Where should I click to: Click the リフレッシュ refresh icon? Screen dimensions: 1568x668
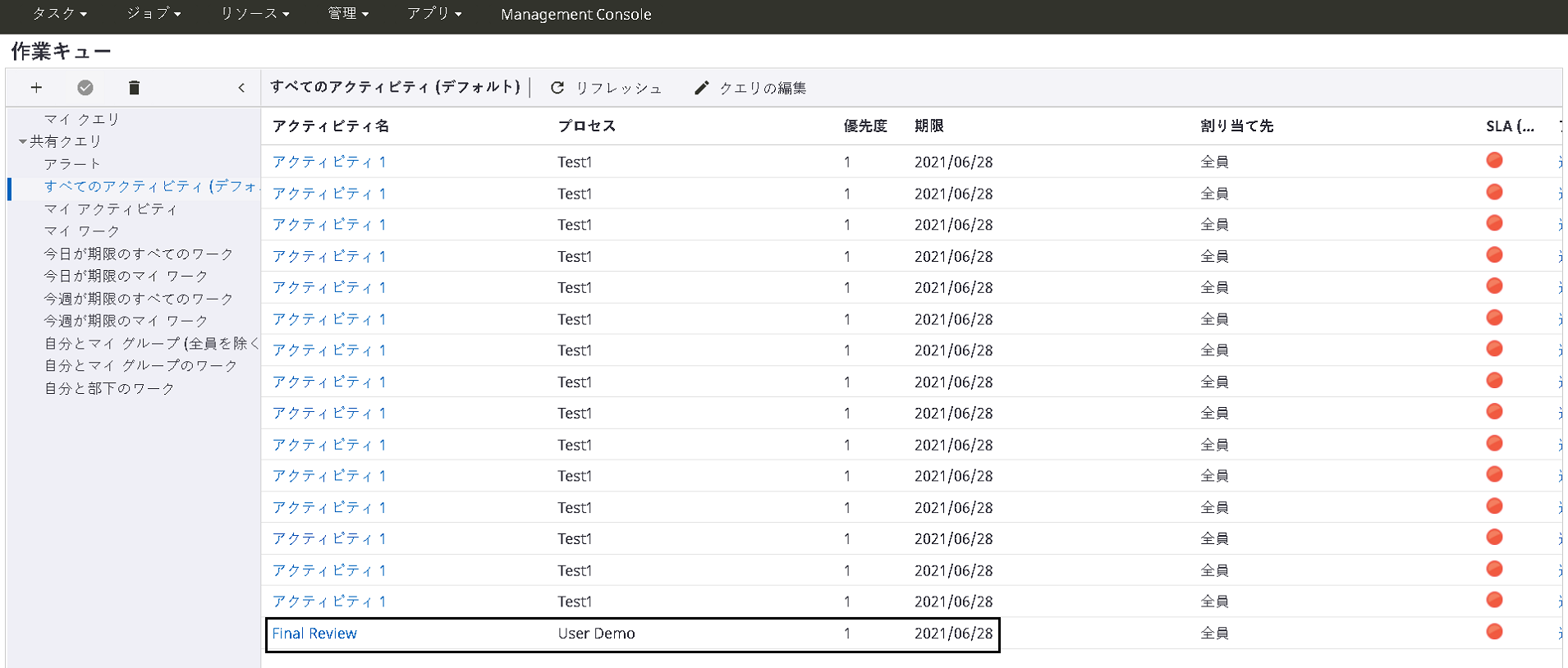(x=557, y=88)
